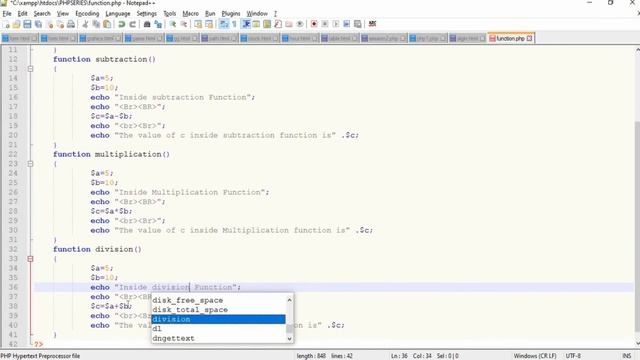Open Replace dialog from toolbar
Viewport: 640px width, 360px height.
[158, 24]
